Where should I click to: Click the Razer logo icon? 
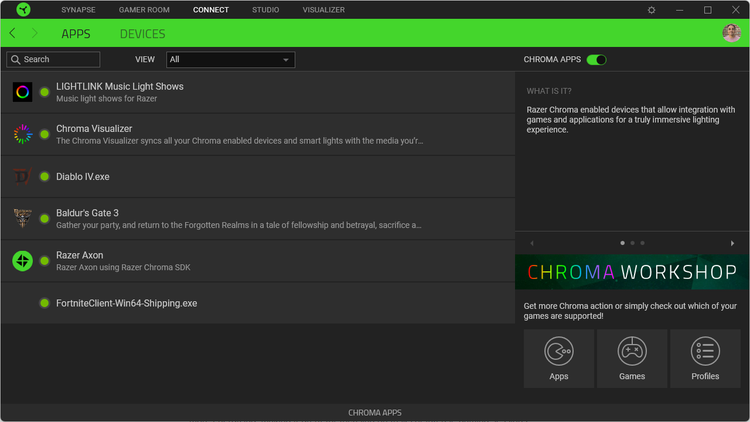click(x=23, y=10)
